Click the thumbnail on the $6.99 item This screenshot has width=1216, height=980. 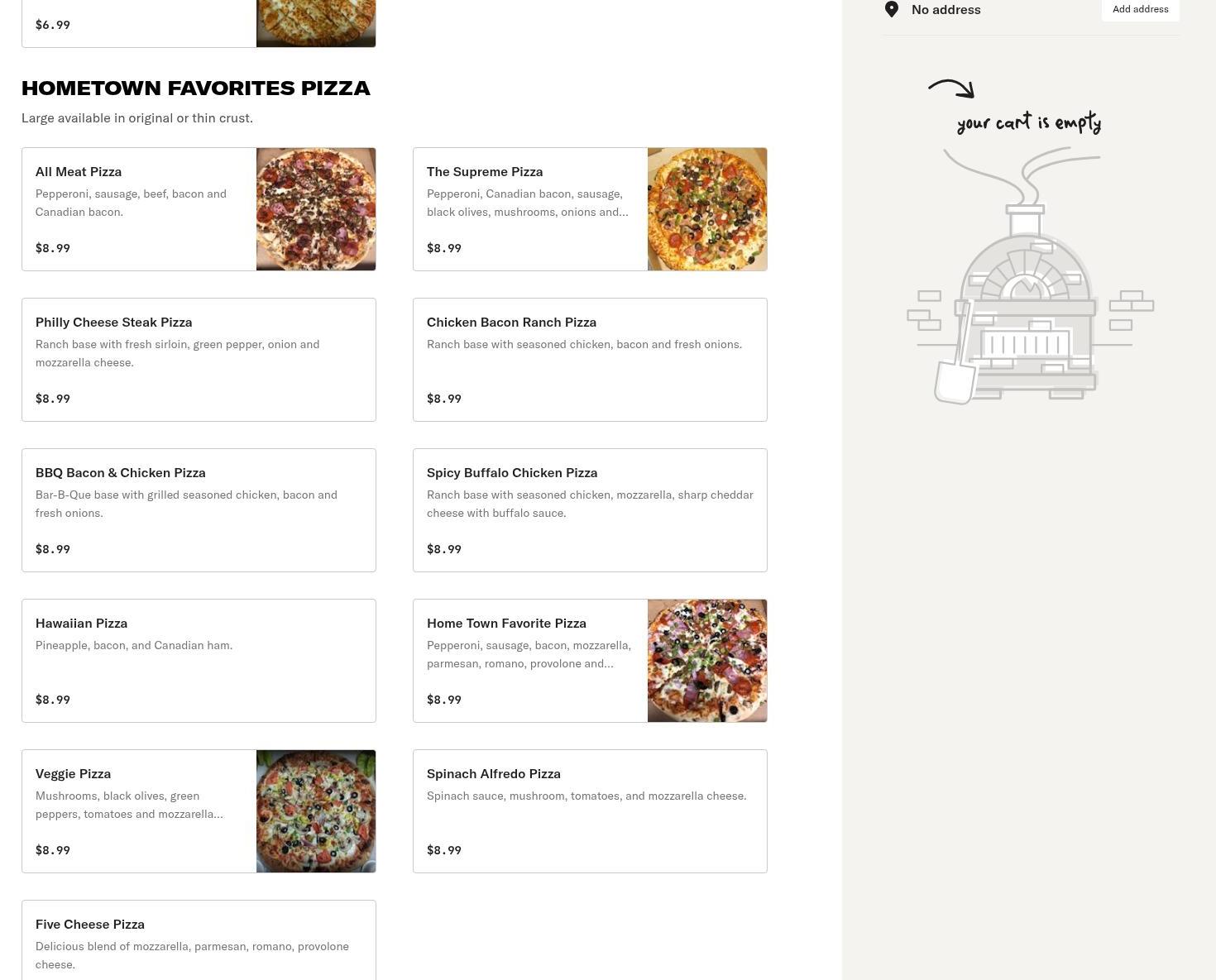[x=316, y=23]
